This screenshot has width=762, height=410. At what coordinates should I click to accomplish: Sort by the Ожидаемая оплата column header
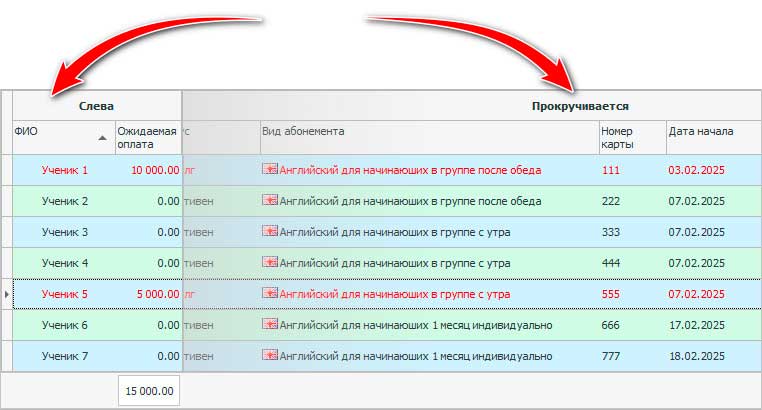[146, 137]
